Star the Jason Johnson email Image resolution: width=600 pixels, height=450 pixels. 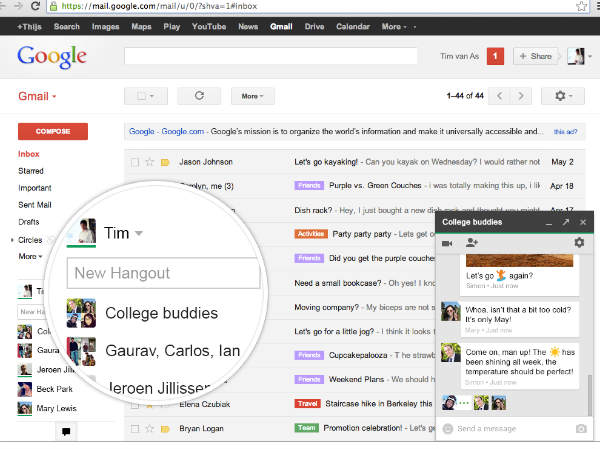coord(149,161)
